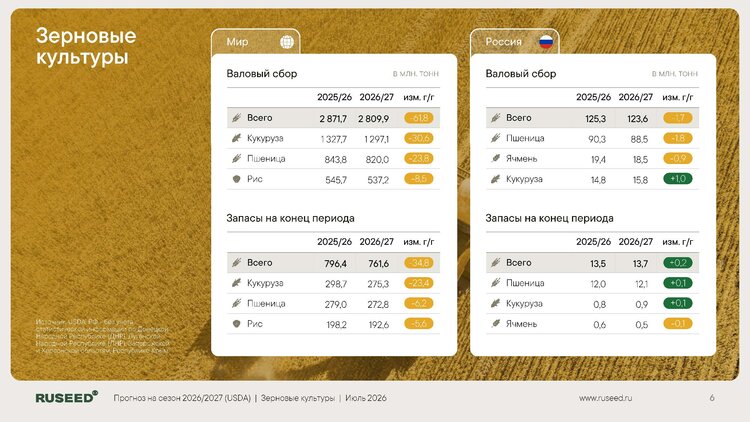Click the green +1,0 badge for Кукуруза

[678, 179]
